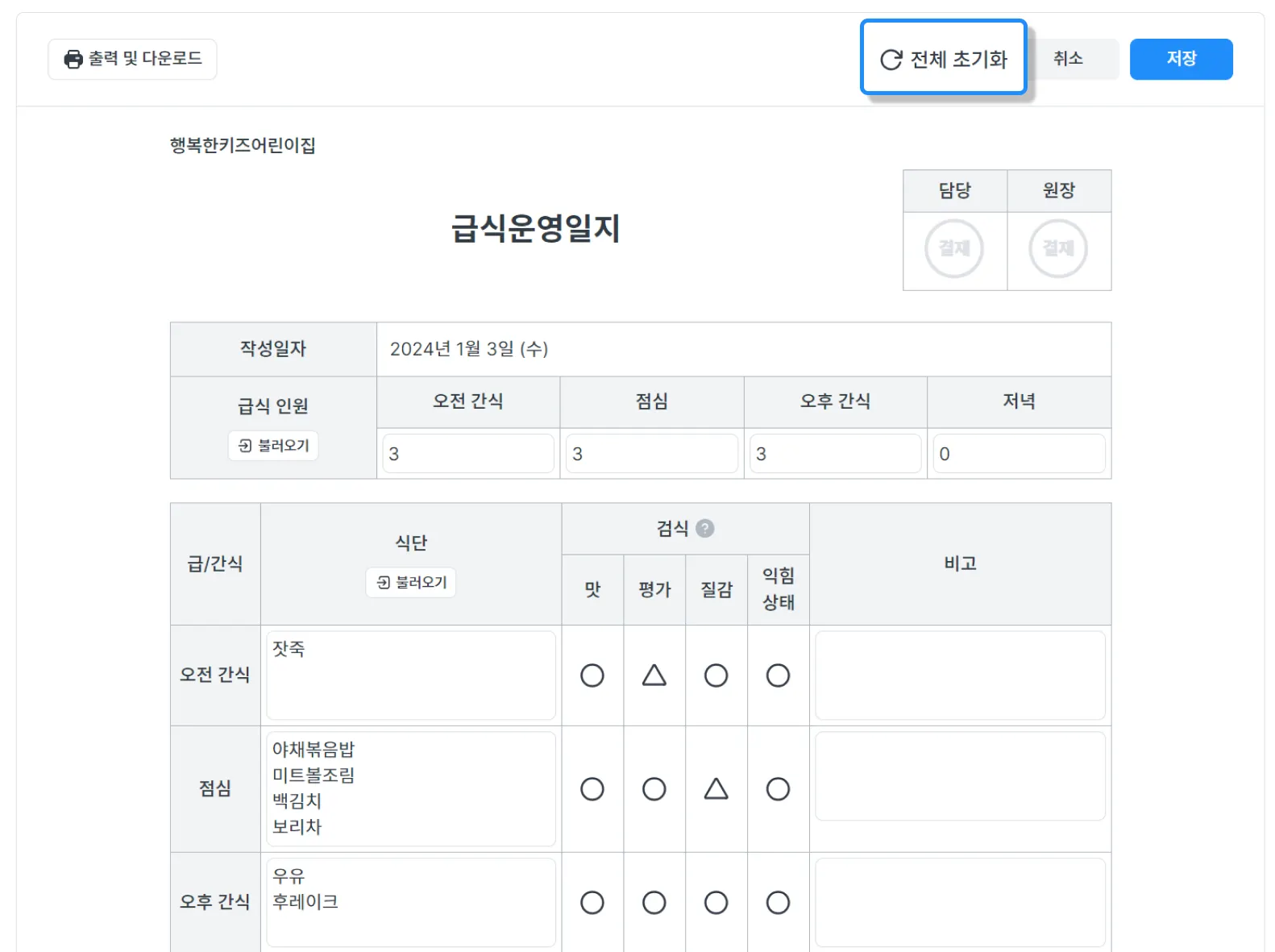The height and width of the screenshot is (952, 1275).
Task: Click the 점심 menu text area
Action: tap(411, 788)
